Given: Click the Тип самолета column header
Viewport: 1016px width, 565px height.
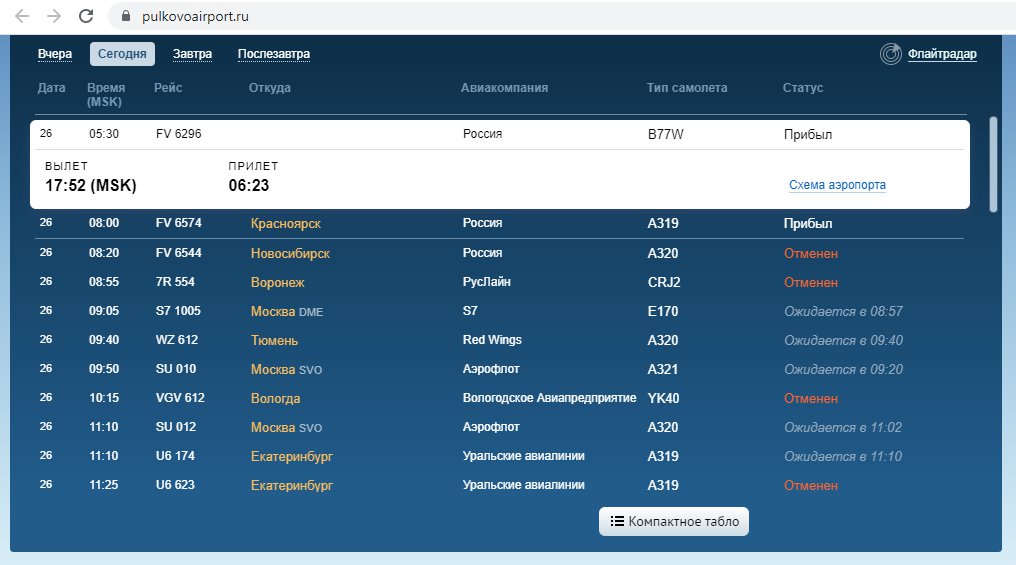Looking at the screenshot, I should coord(686,87).
